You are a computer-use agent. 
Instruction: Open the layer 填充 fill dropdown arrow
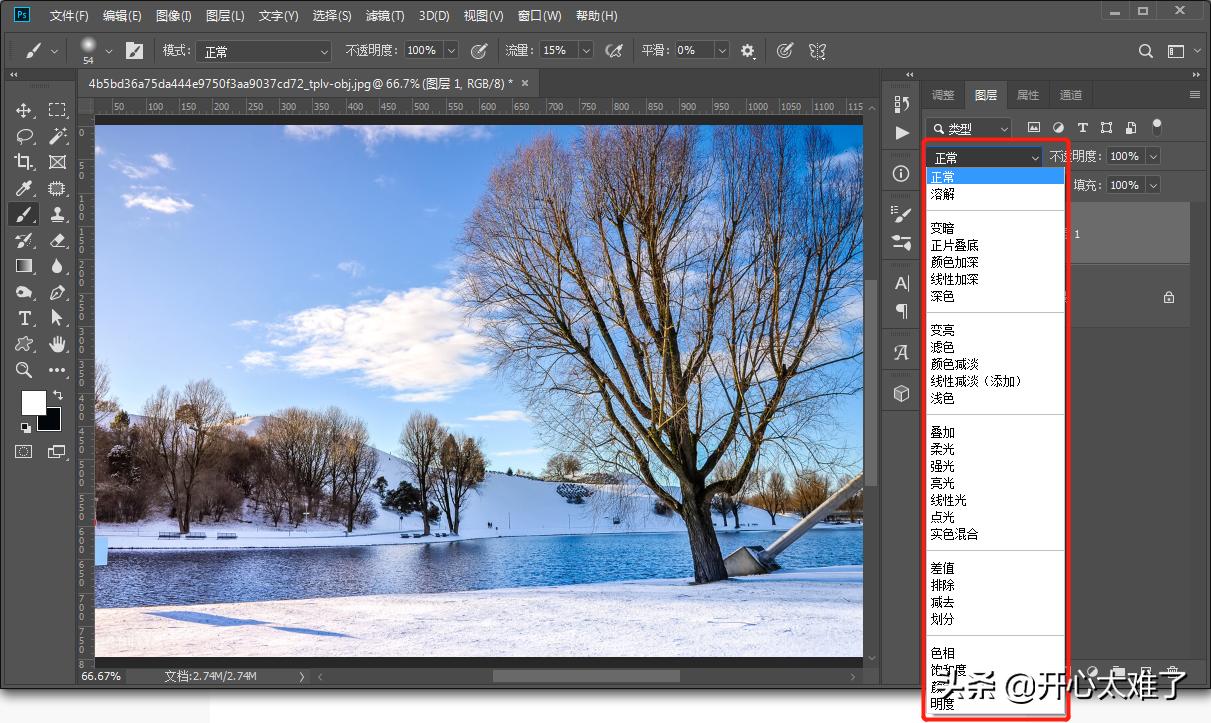pyautogui.click(x=1153, y=185)
